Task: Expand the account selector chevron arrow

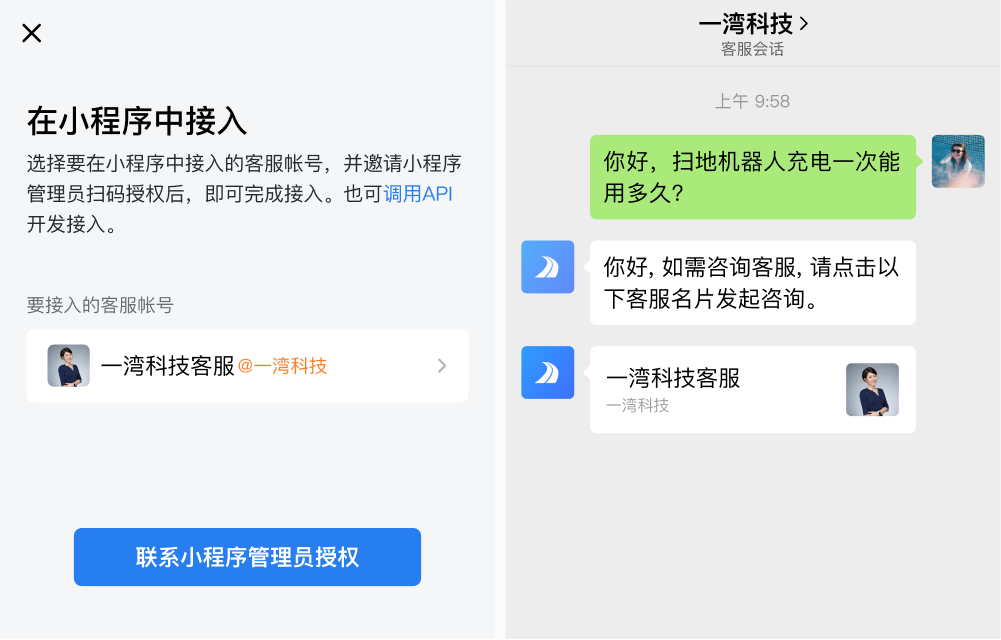Action: (x=442, y=366)
